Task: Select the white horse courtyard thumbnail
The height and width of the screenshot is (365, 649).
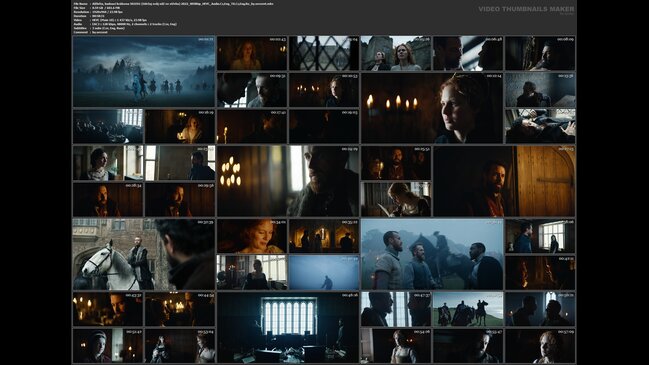Action: point(144,254)
